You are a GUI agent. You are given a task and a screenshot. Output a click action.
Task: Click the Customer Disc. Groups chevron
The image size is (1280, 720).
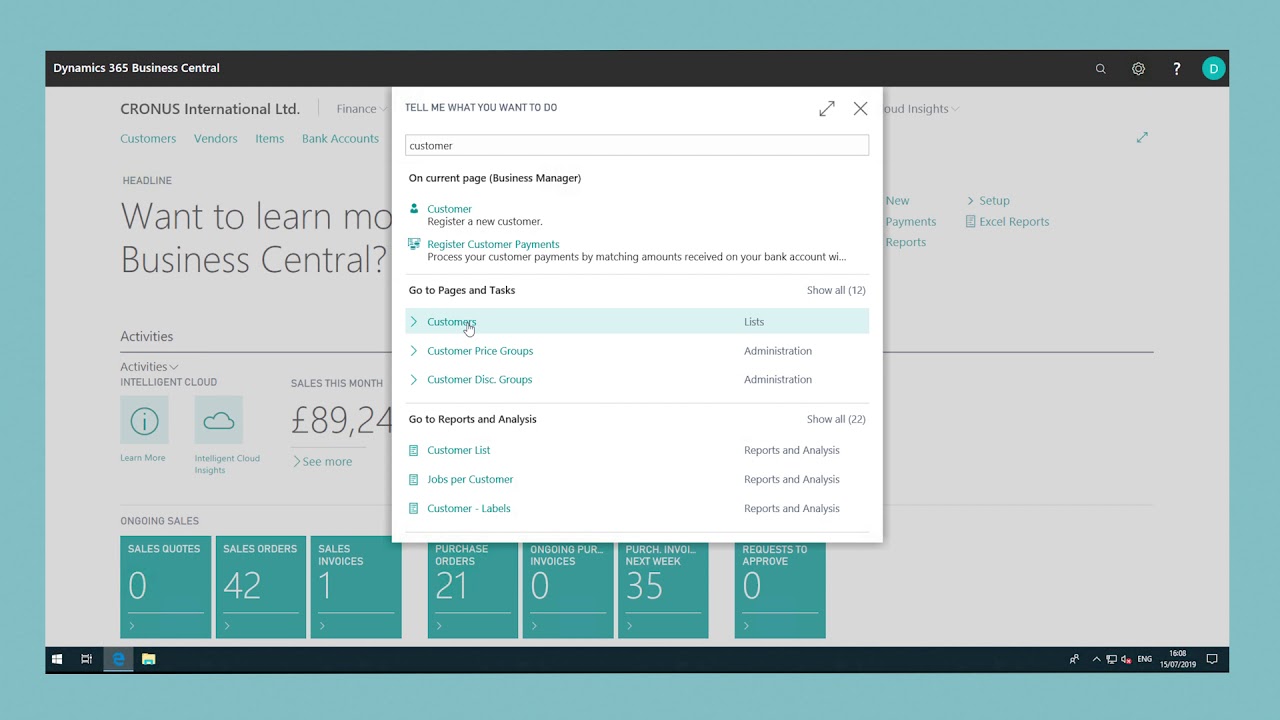point(414,380)
